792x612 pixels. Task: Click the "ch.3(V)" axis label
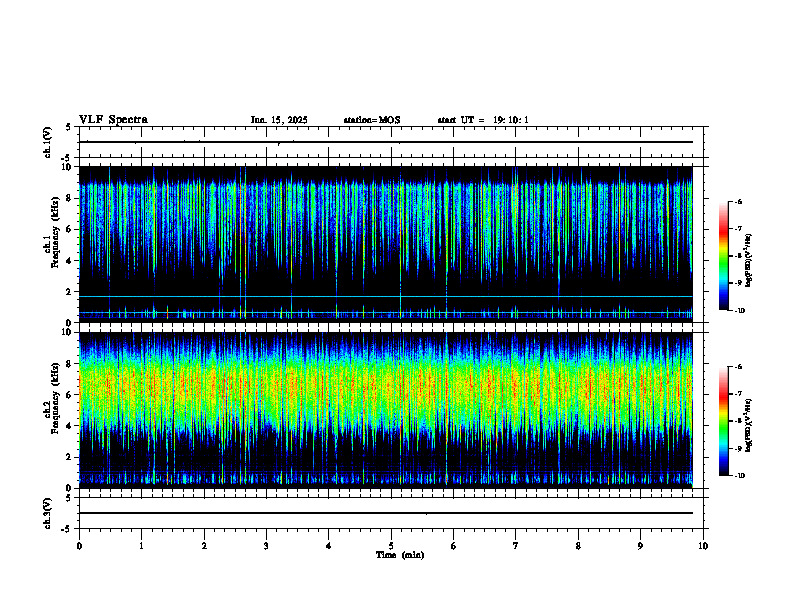pos(48,514)
